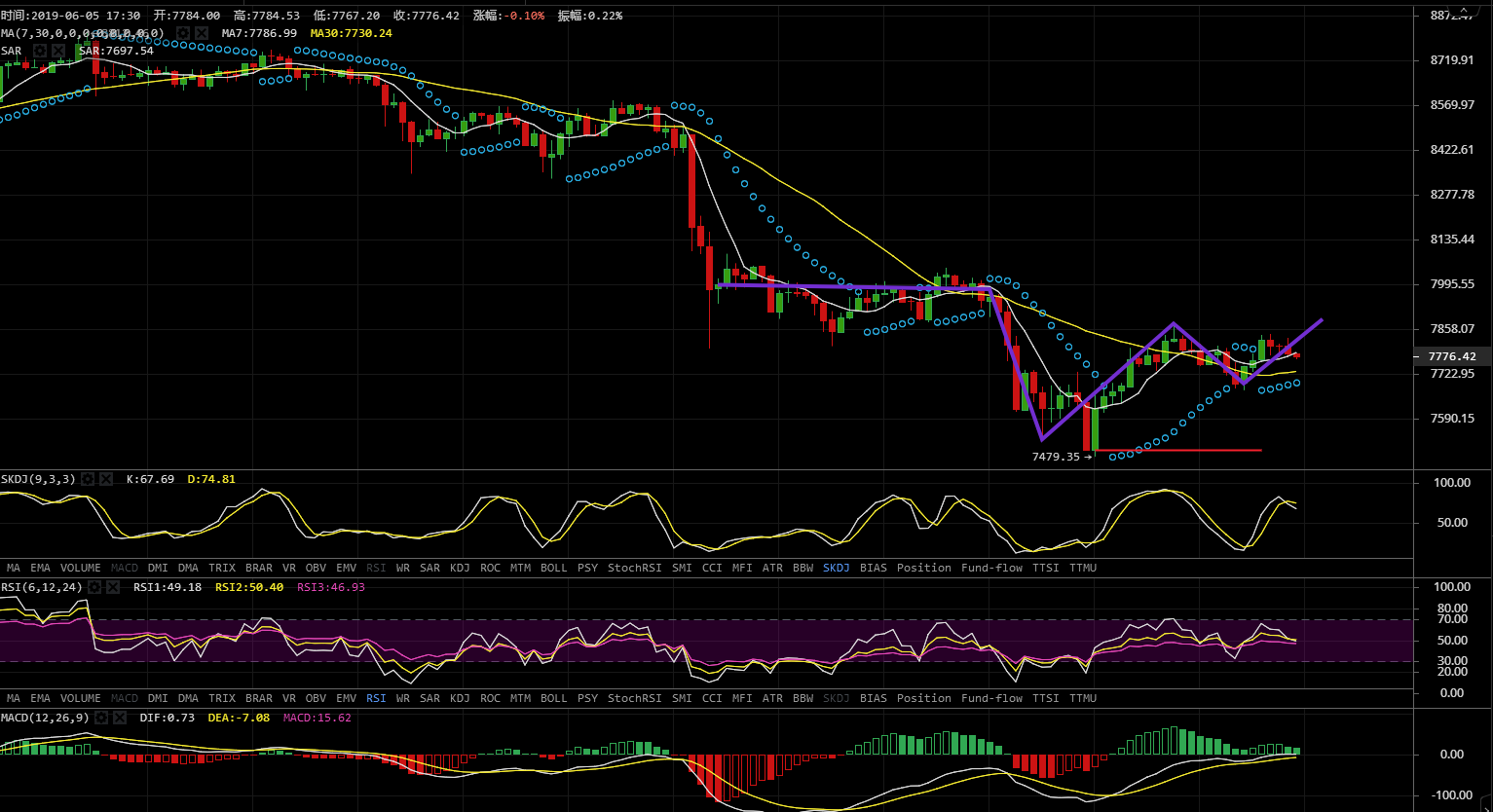
Task: Select BOLL tab in the SKDJ-highlighted indicator row
Action: (x=554, y=568)
